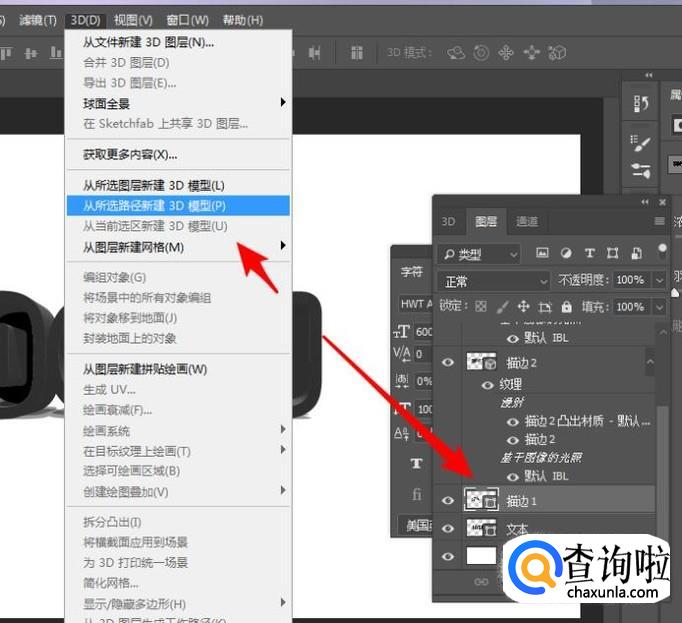
Task: Choose the 3D pan mode icon
Action: point(506,53)
